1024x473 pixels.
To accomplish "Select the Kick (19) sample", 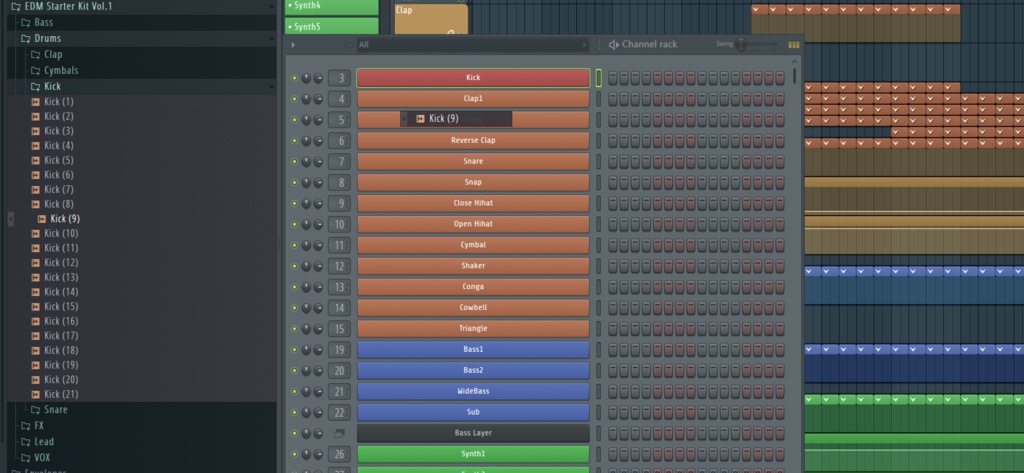I will tap(61, 365).
